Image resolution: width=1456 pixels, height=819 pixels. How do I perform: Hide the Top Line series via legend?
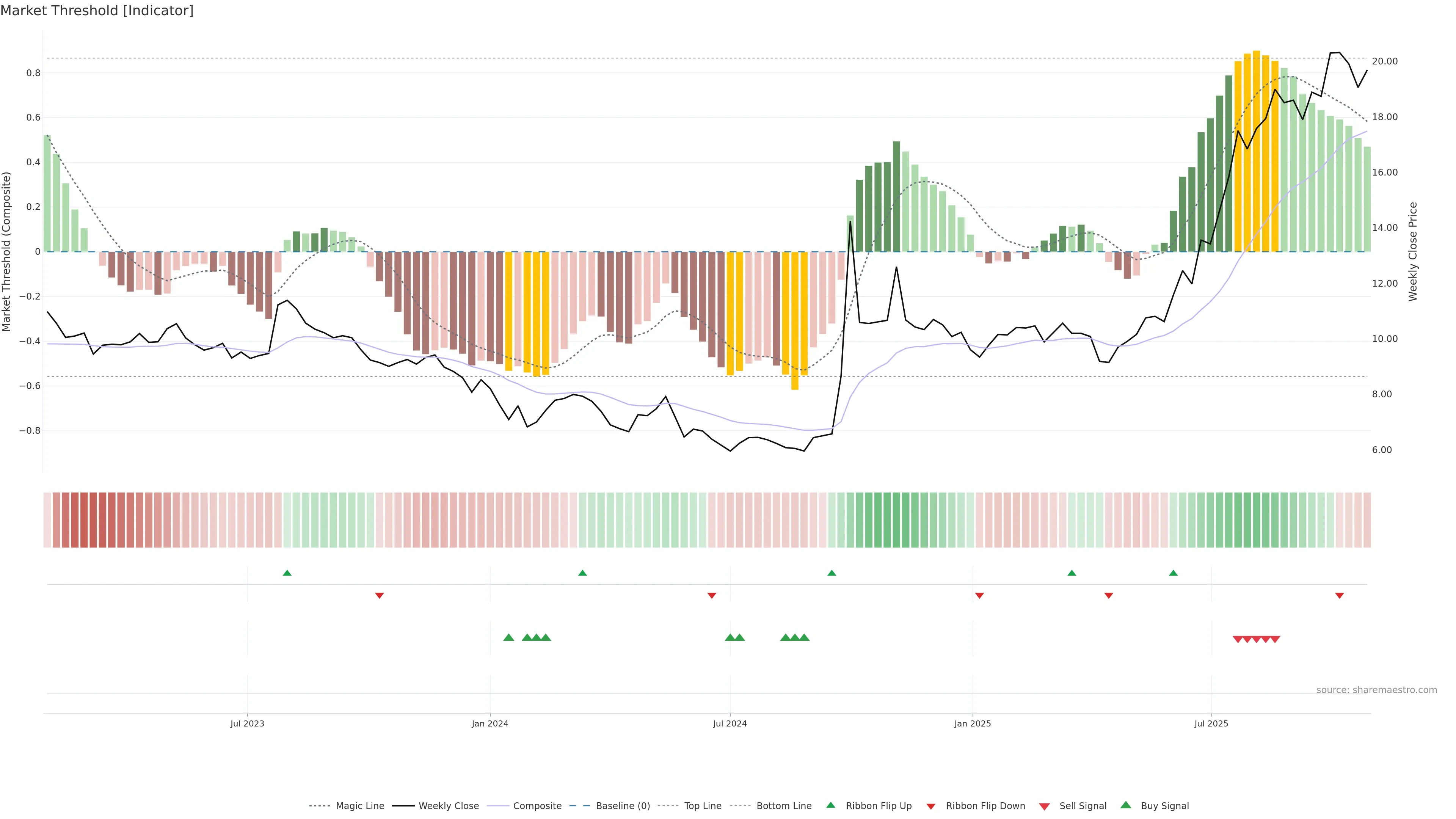pos(703,806)
